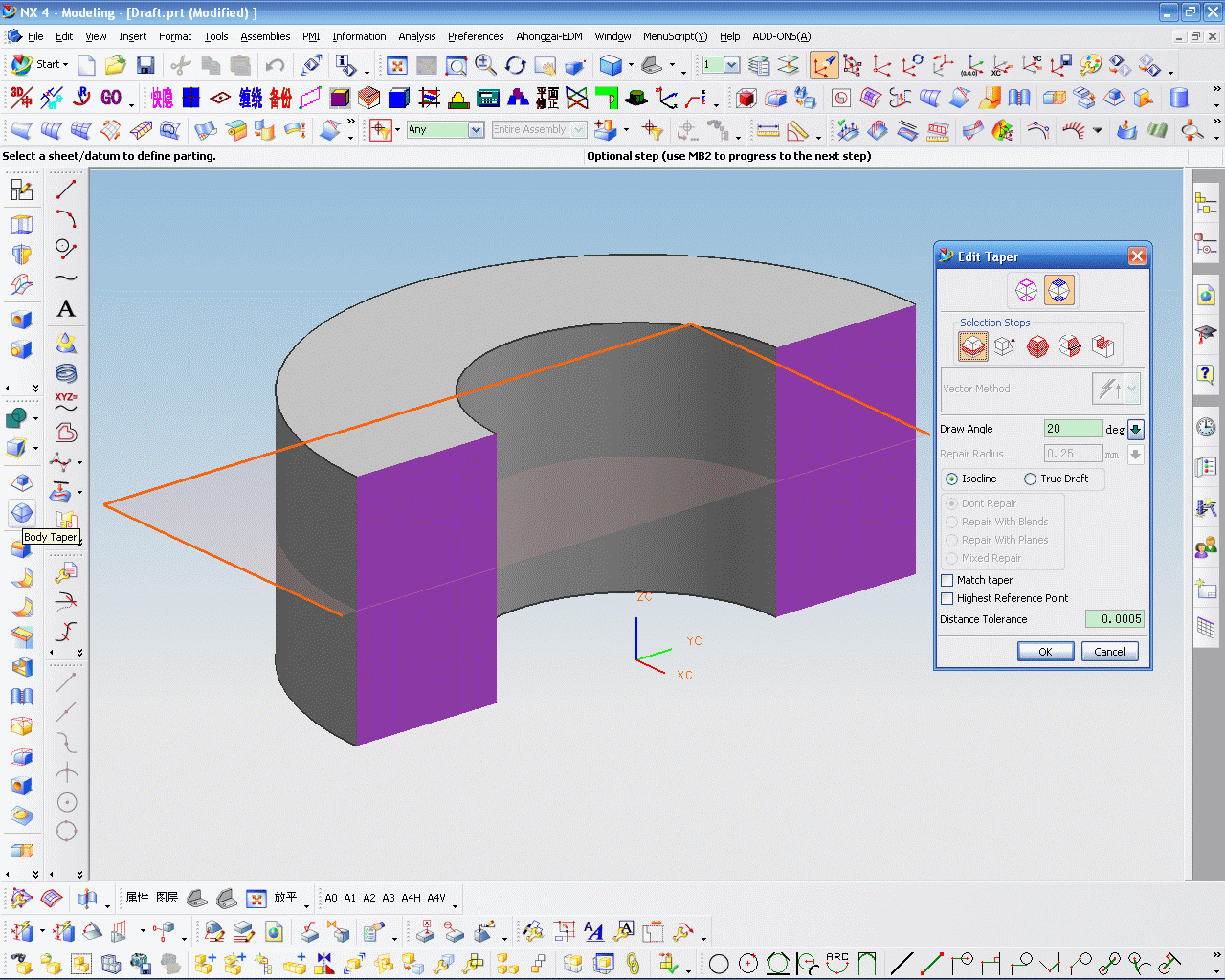Click the Undo arrow icon
This screenshot has width=1225, height=980.
pyautogui.click(x=275, y=65)
